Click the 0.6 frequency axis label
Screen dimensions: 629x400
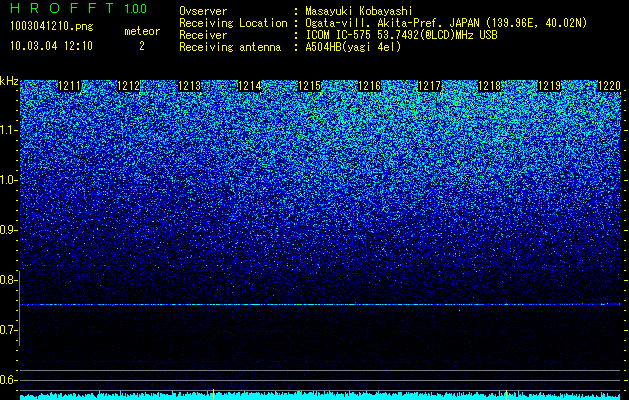click(x=8, y=380)
